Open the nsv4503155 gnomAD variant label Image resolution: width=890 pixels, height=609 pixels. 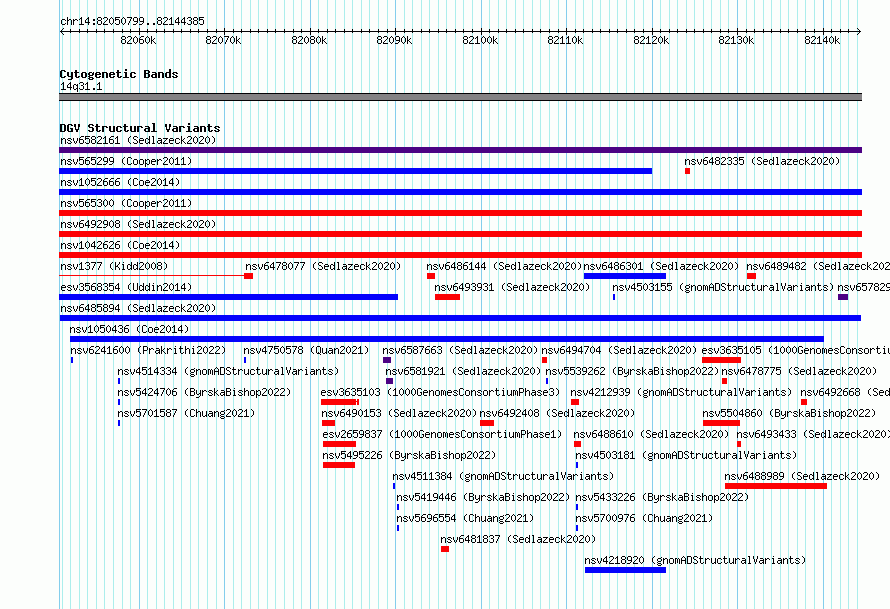[723, 287]
